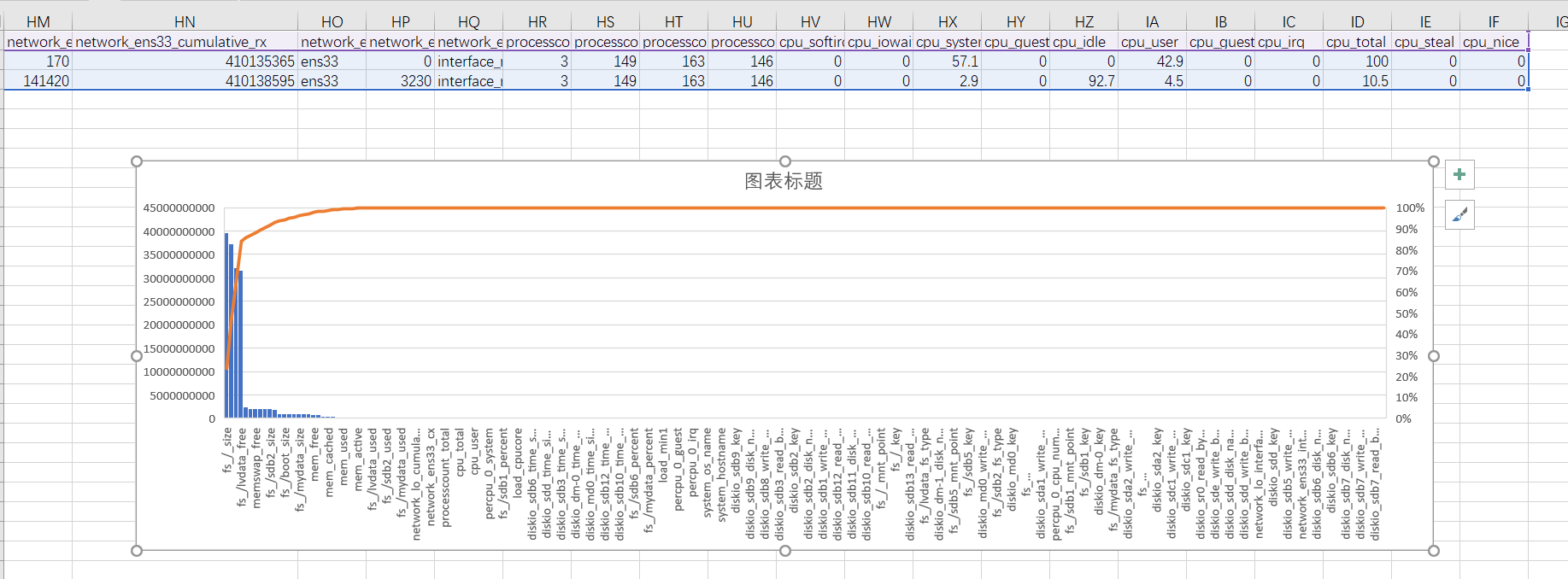Click the 45000000000 vertical axis label
Screen dimensions: 1568x579
pos(179,208)
